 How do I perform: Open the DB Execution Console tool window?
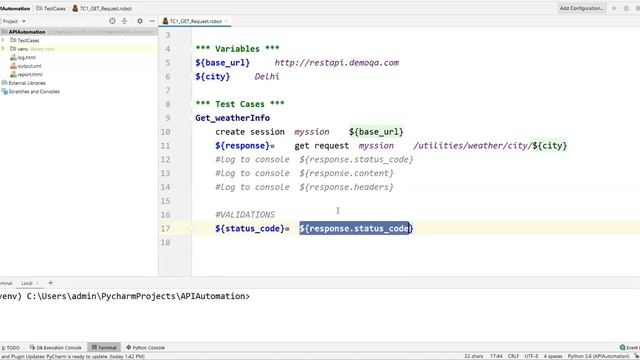tap(56, 348)
